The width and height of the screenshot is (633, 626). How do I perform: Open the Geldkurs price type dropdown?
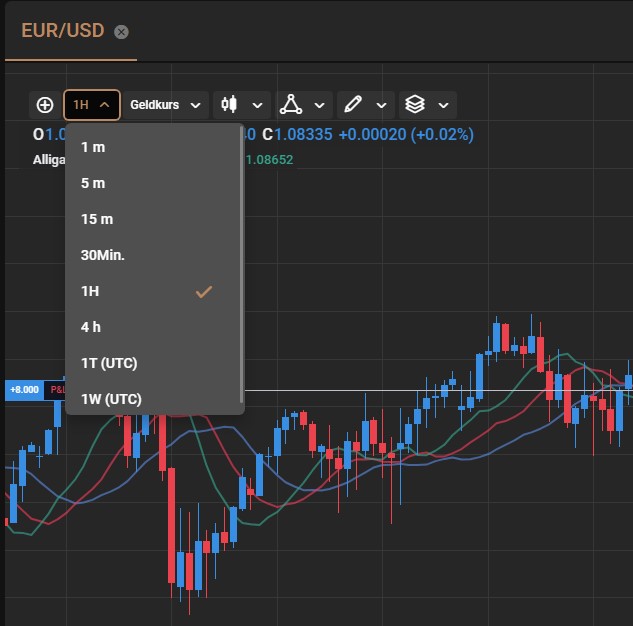coord(166,105)
